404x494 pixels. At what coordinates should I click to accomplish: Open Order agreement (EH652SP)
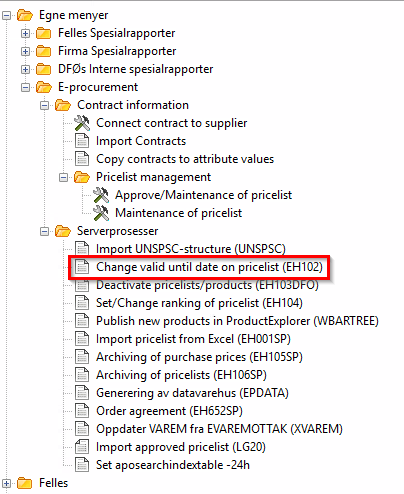pyautogui.click(x=169, y=411)
